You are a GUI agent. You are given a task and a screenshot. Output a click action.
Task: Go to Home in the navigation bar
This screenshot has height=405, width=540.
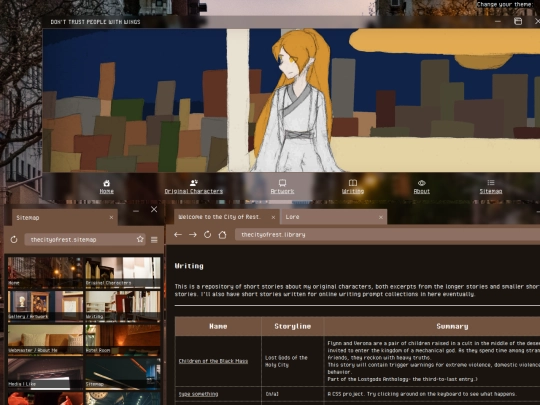(106, 191)
